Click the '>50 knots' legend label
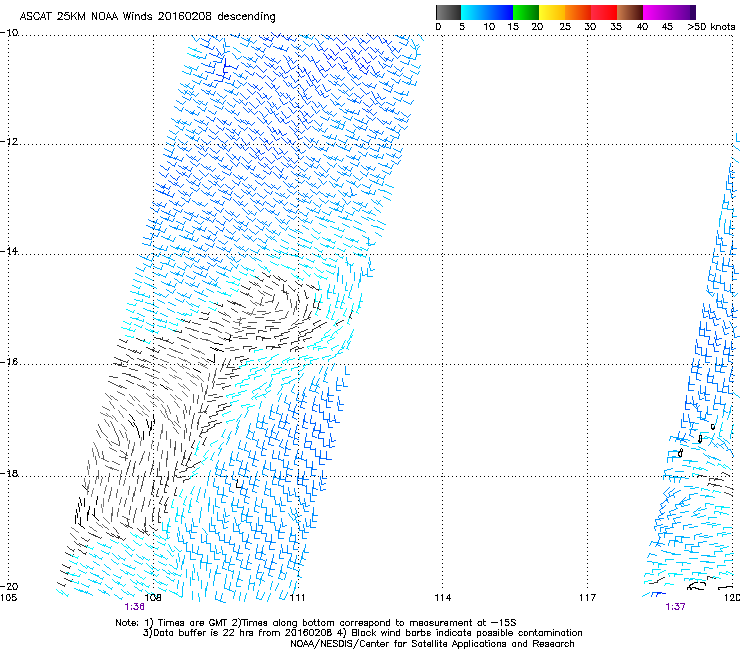740x650 pixels. tap(711, 27)
